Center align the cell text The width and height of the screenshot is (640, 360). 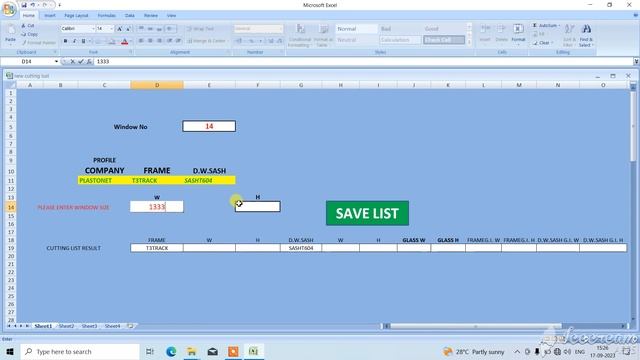(150, 41)
